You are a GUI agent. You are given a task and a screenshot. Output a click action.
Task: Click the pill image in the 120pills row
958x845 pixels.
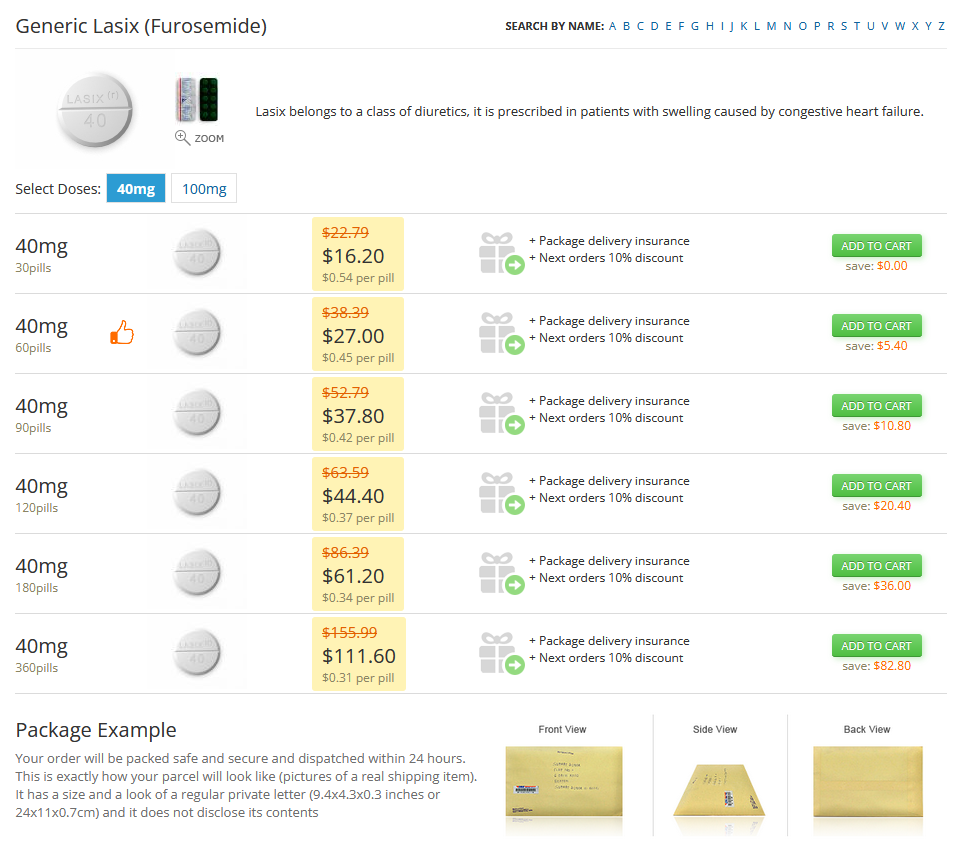pos(196,492)
